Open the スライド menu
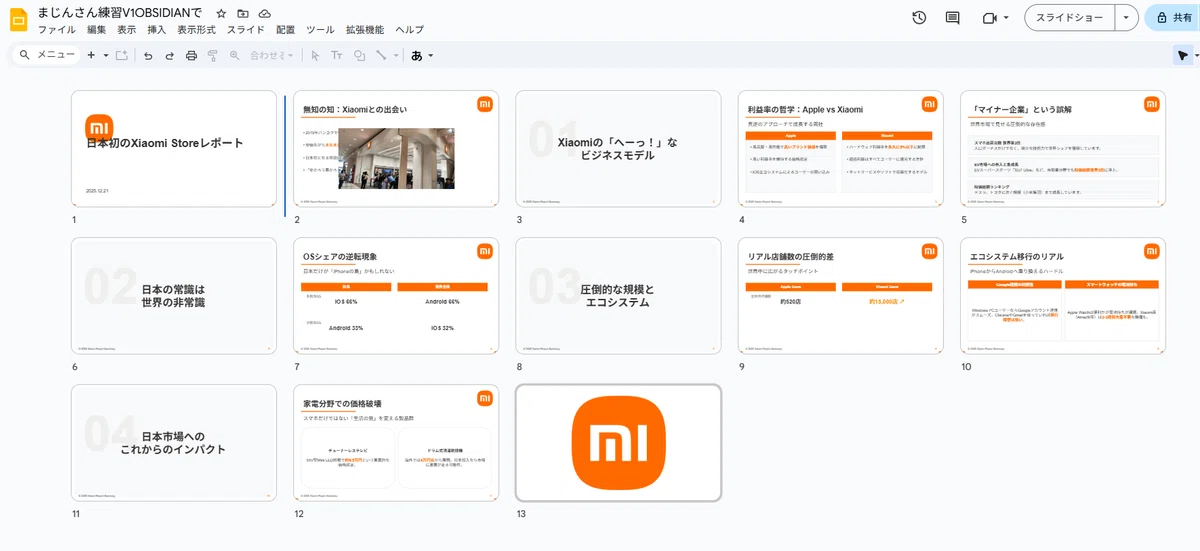 [x=246, y=30]
